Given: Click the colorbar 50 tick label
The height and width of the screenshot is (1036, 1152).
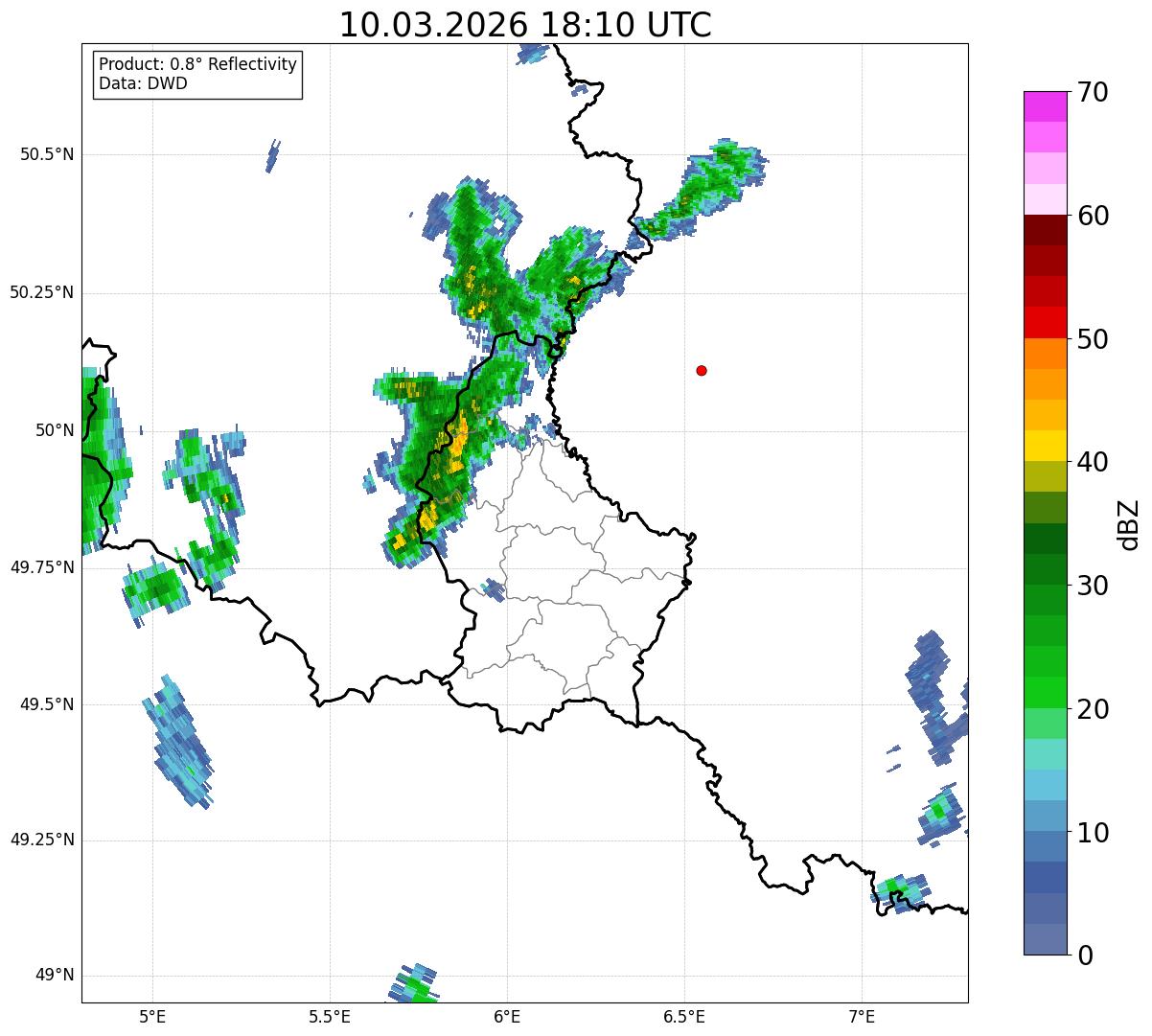Looking at the screenshot, I should (1093, 339).
